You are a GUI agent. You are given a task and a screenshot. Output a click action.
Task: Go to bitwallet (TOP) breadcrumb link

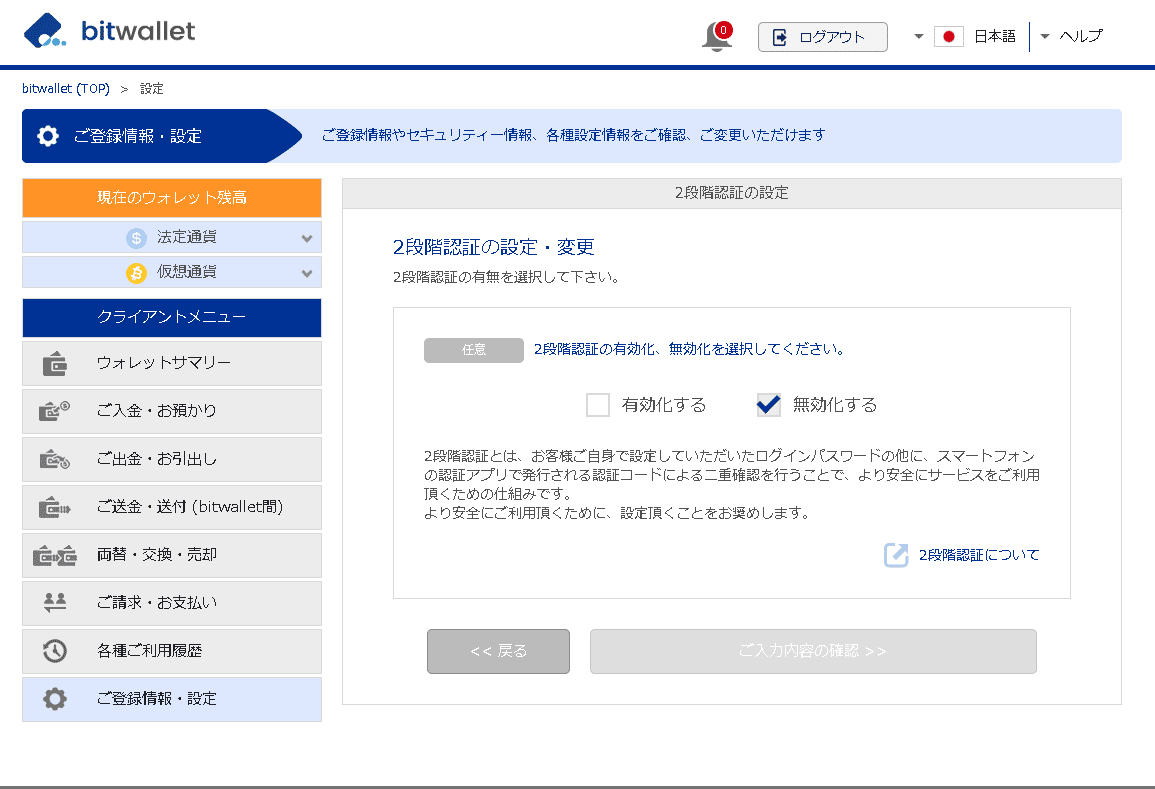66,88
